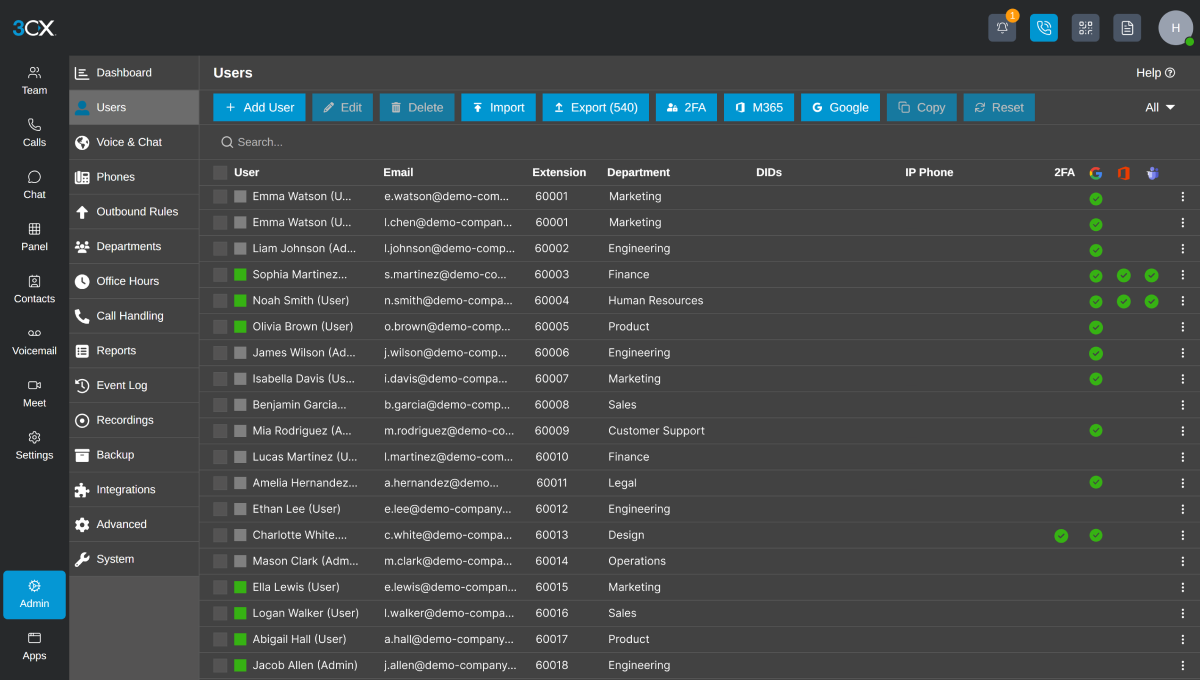Open Integrations admin section

coord(134,490)
